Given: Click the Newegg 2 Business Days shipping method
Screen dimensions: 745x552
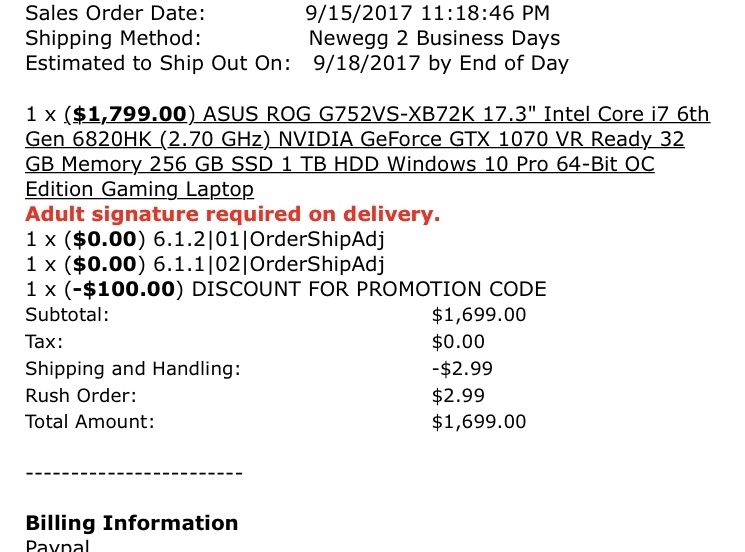Looking at the screenshot, I should click(x=434, y=38).
